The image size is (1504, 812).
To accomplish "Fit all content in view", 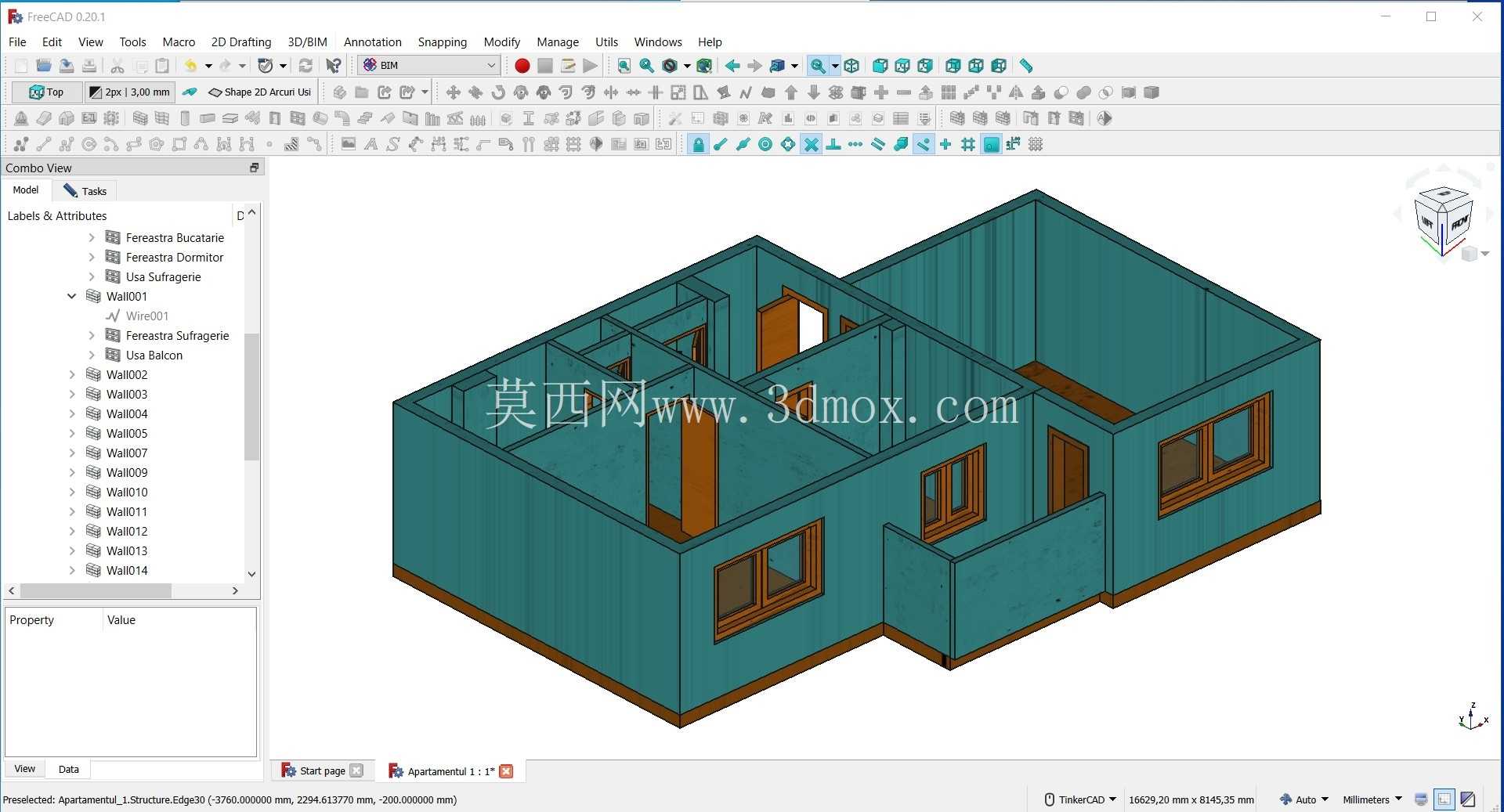I will (624, 66).
